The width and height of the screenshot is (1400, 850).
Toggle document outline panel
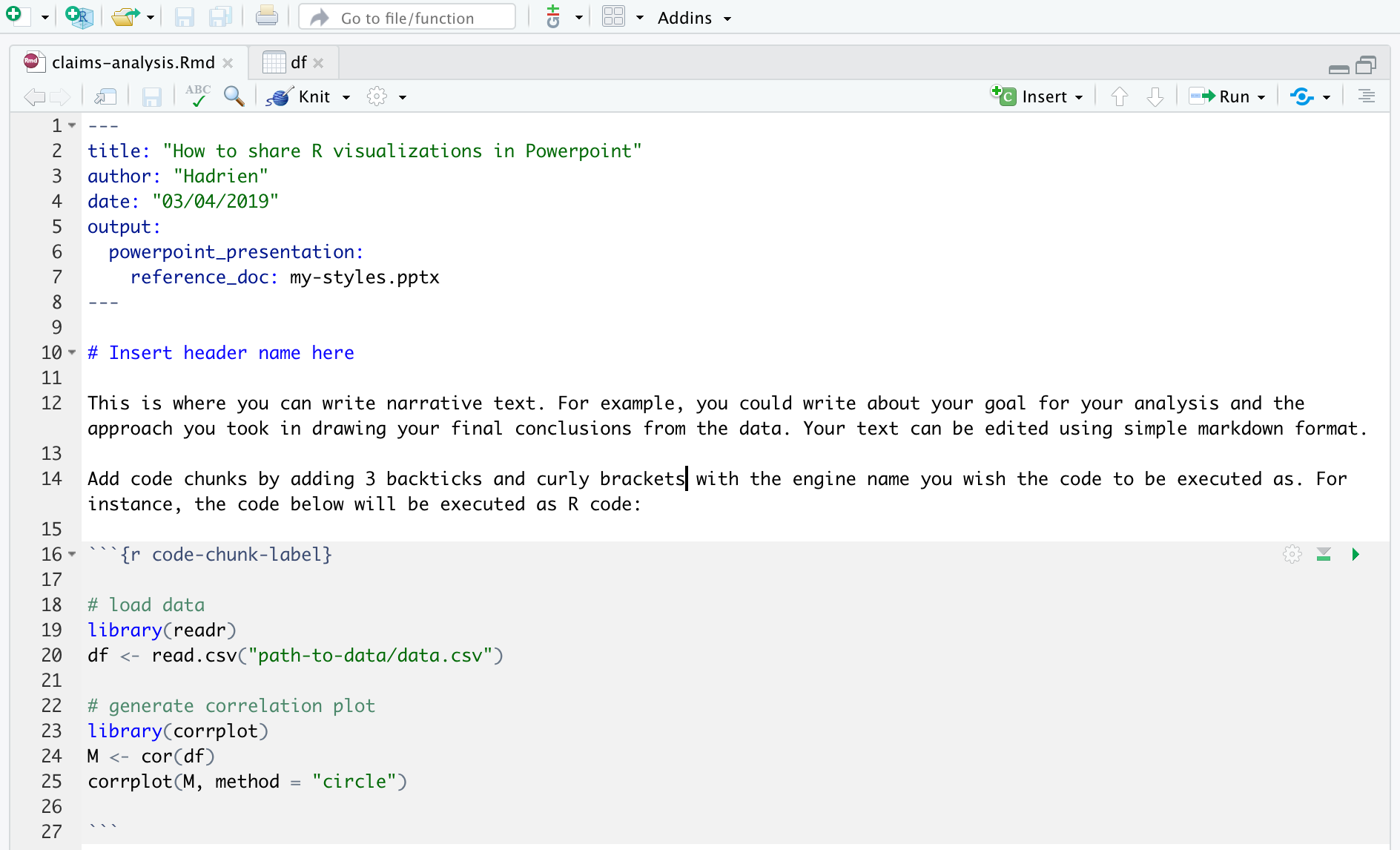point(1366,96)
